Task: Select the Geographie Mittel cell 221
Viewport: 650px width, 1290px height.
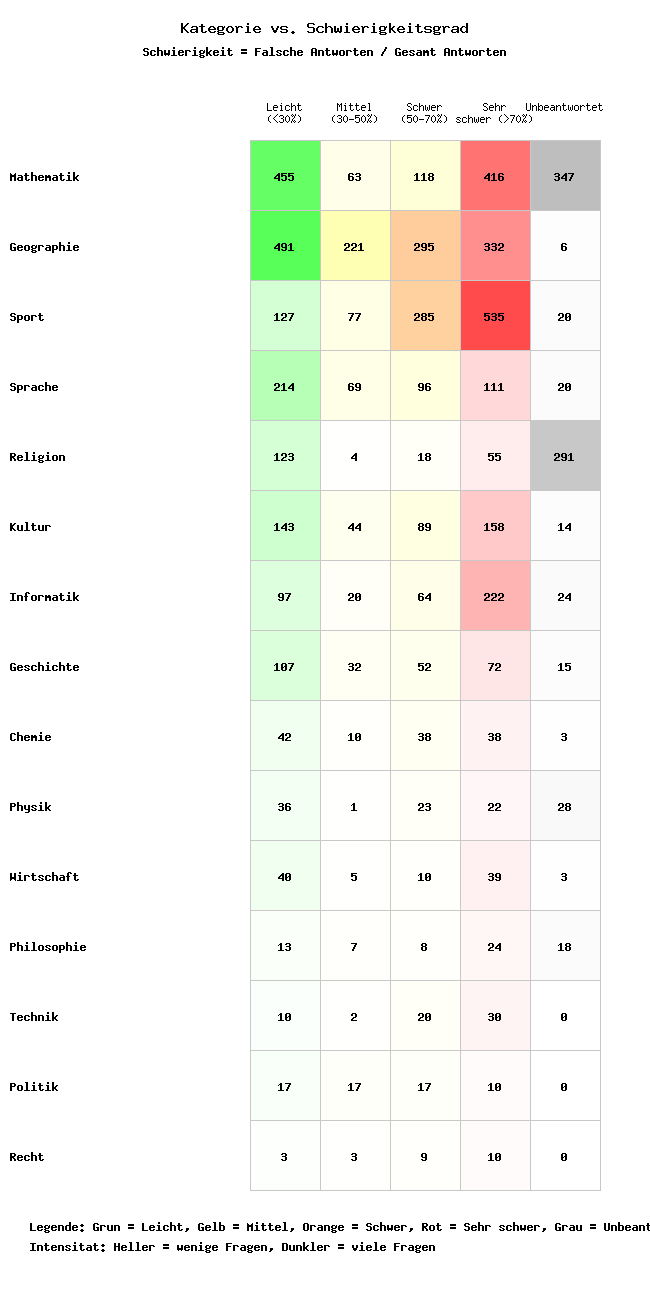Action: pyautogui.click(x=355, y=246)
